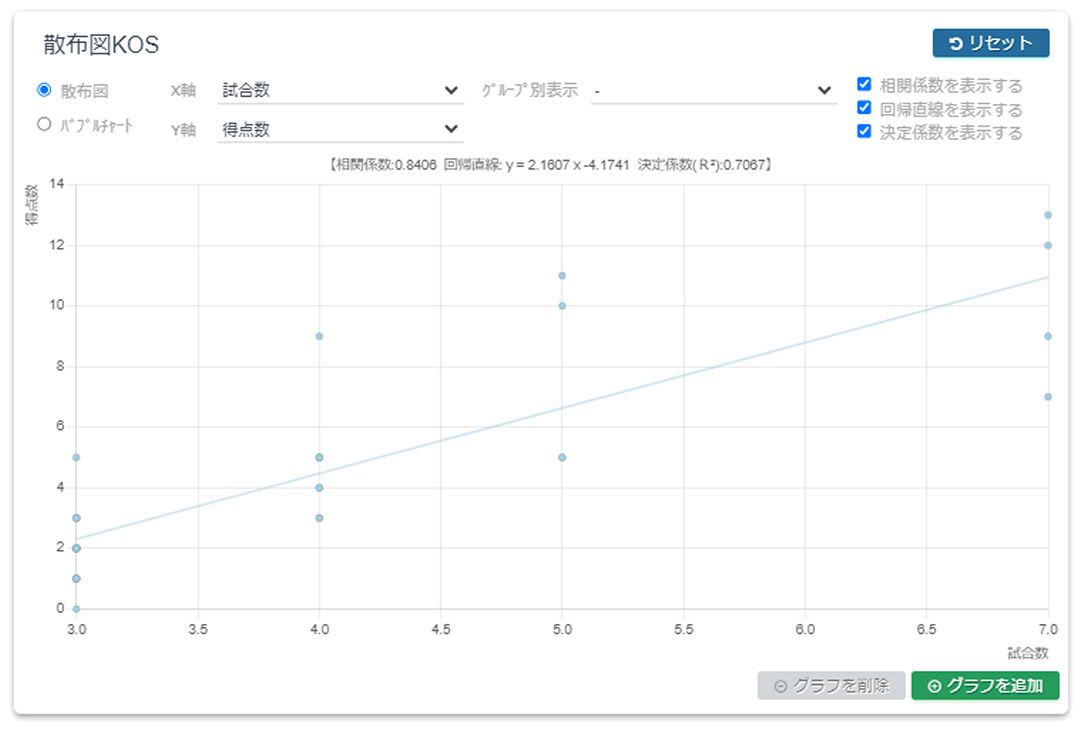Click the data point at 7 games, 13 goals
The image size is (1080, 730).
(x=1048, y=215)
